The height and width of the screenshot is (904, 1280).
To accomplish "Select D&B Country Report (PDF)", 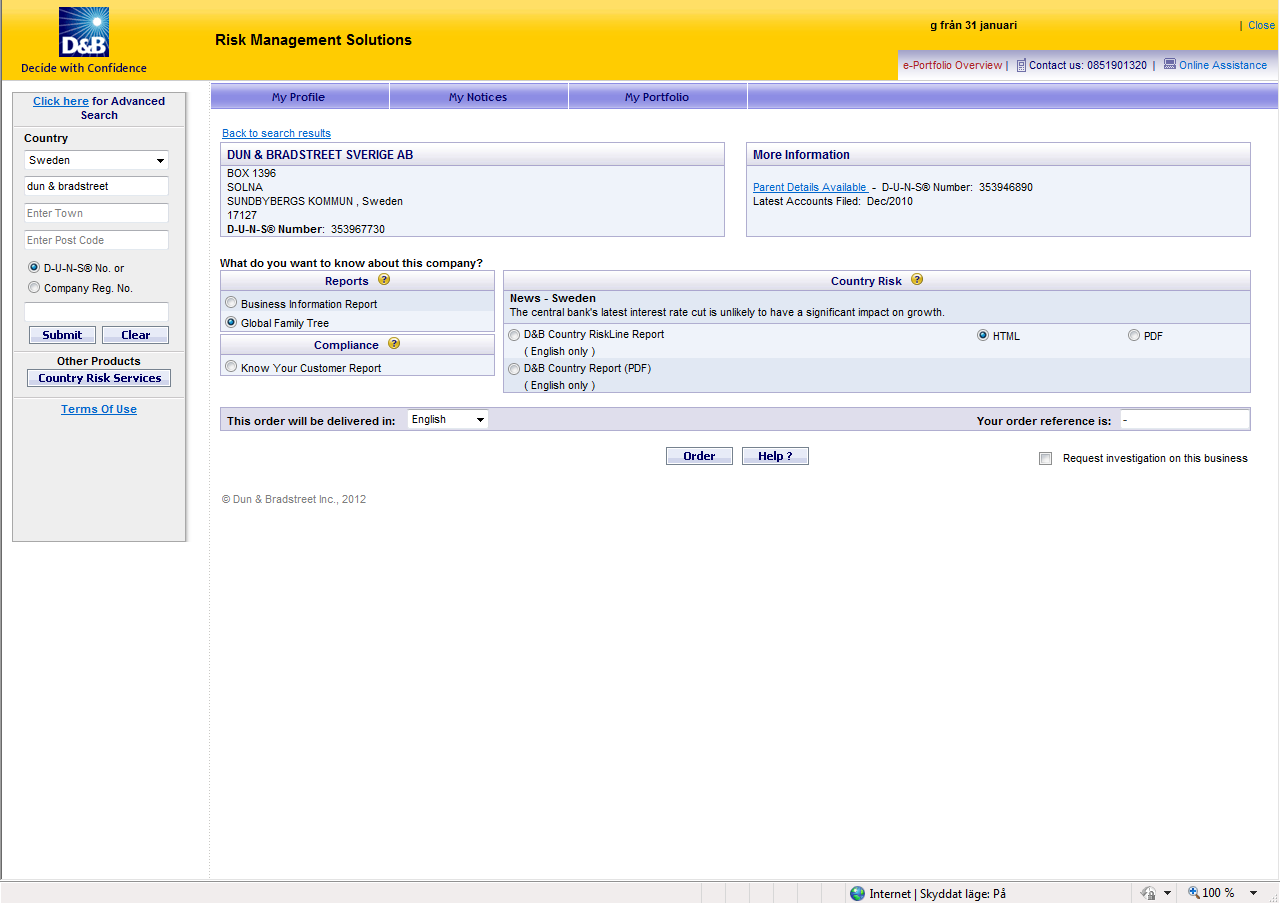I will [x=514, y=369].
